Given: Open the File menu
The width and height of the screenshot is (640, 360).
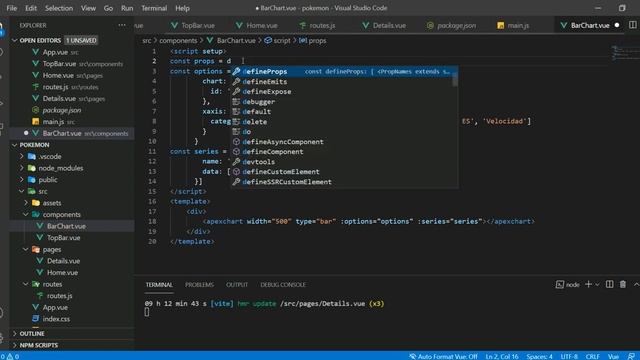Looking at the screenshot, I should 12,8.
